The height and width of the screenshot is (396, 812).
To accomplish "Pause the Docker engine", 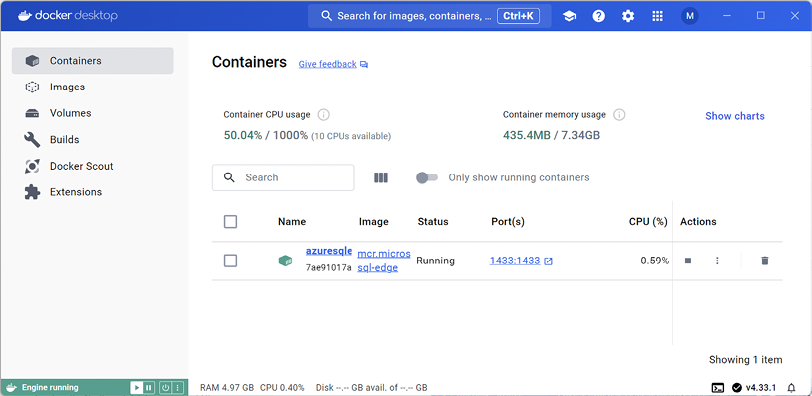I will coord(149,387).
